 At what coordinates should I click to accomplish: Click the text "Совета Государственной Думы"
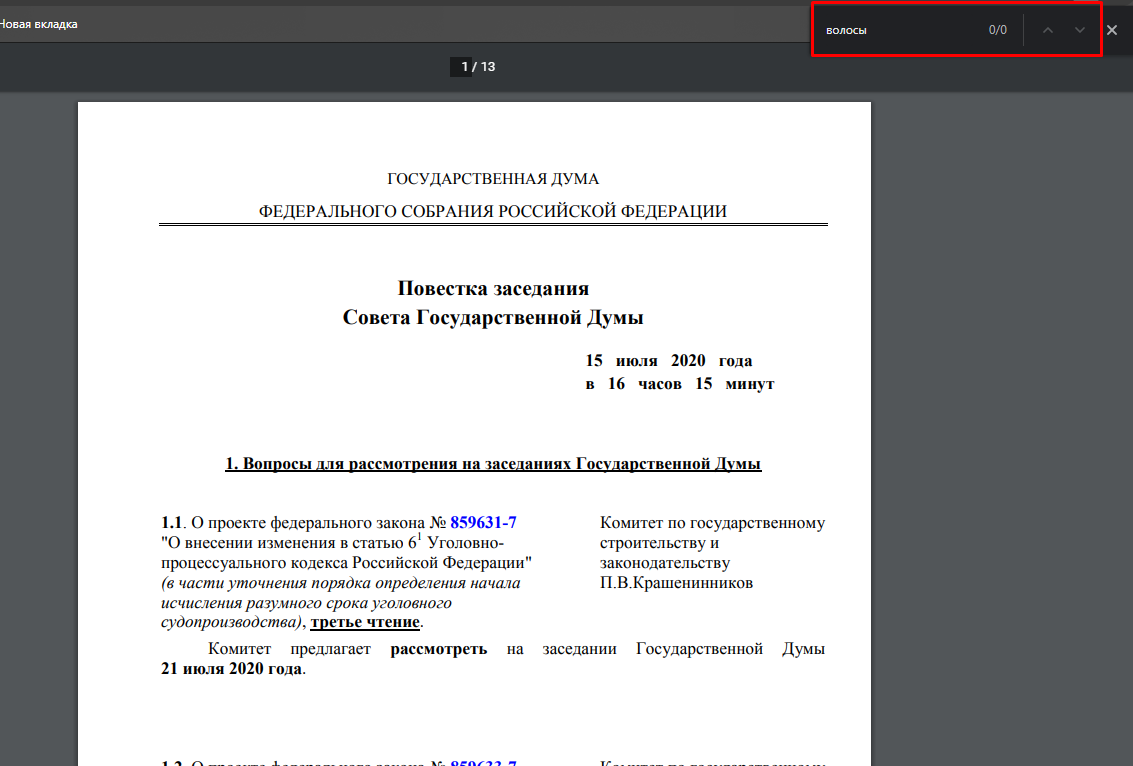[x=493, y=317]
